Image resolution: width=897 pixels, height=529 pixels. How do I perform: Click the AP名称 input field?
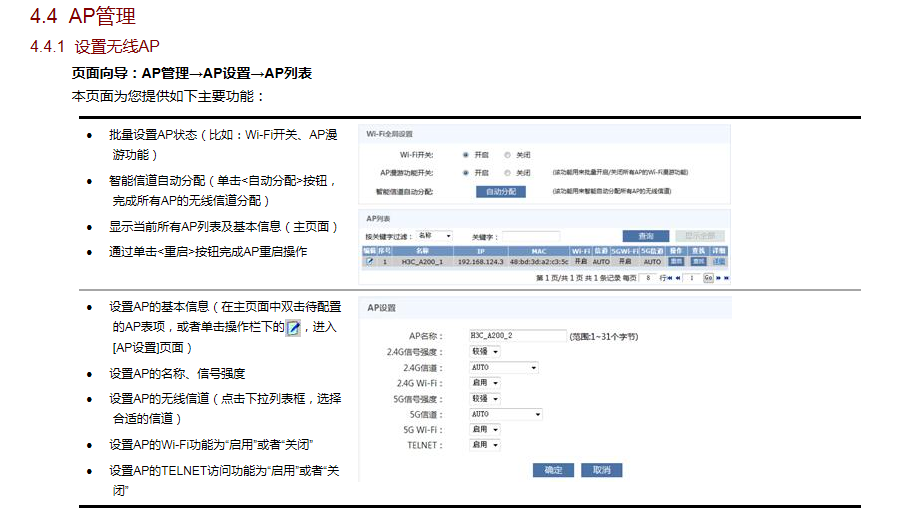coord(518,336)
